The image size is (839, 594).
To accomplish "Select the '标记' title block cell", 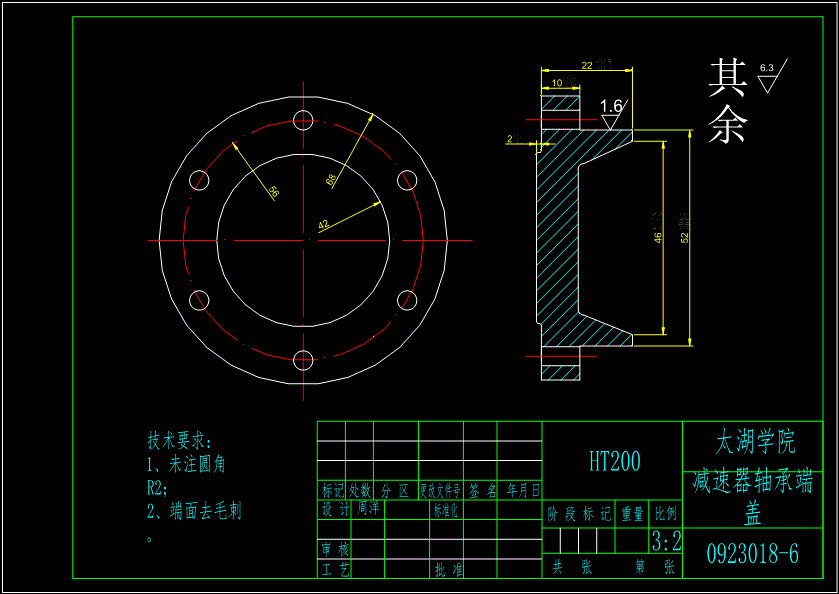I will pos(332,491).
